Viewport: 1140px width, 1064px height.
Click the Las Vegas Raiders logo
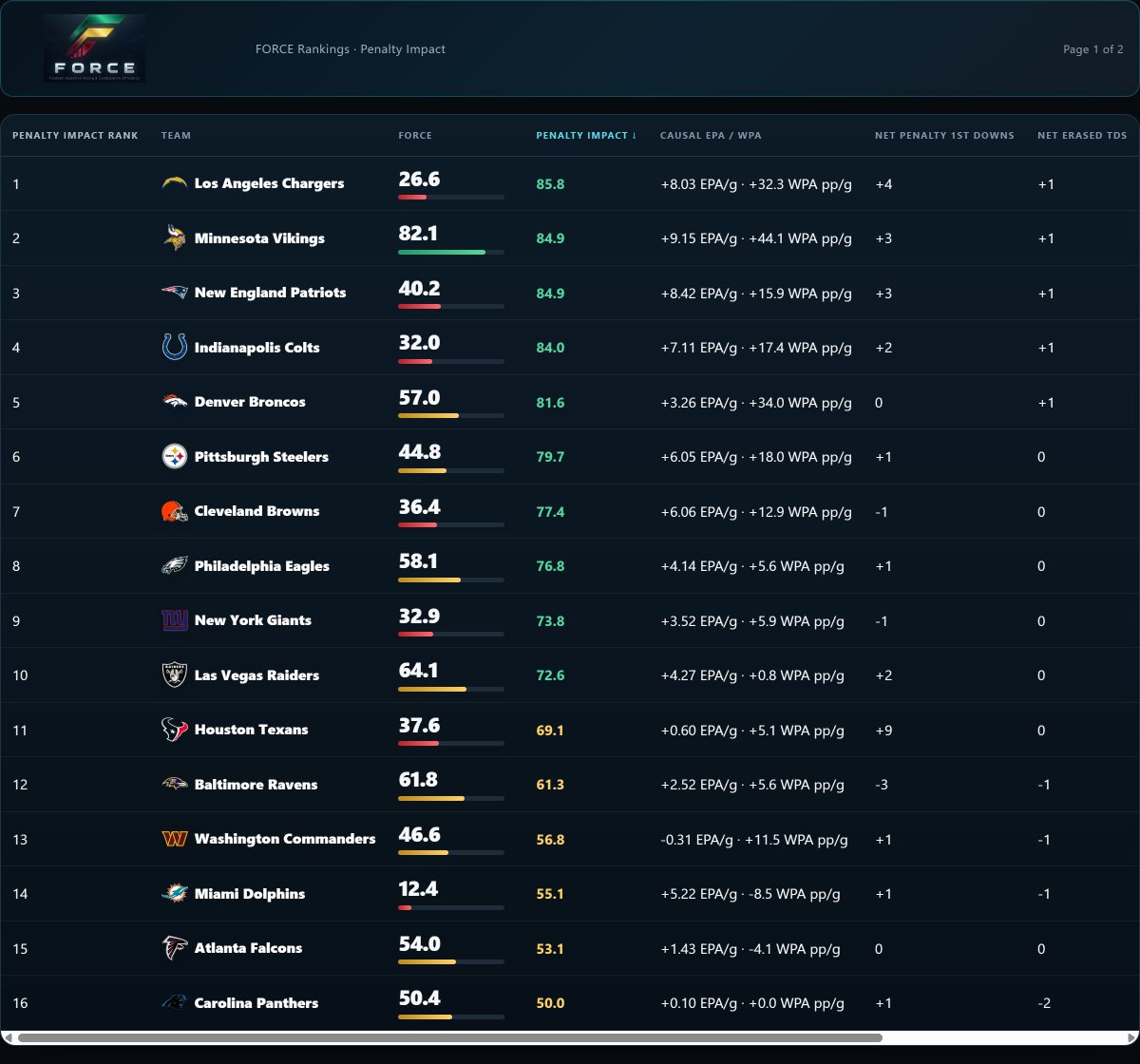pyautogui.click(x=175, y=675)
